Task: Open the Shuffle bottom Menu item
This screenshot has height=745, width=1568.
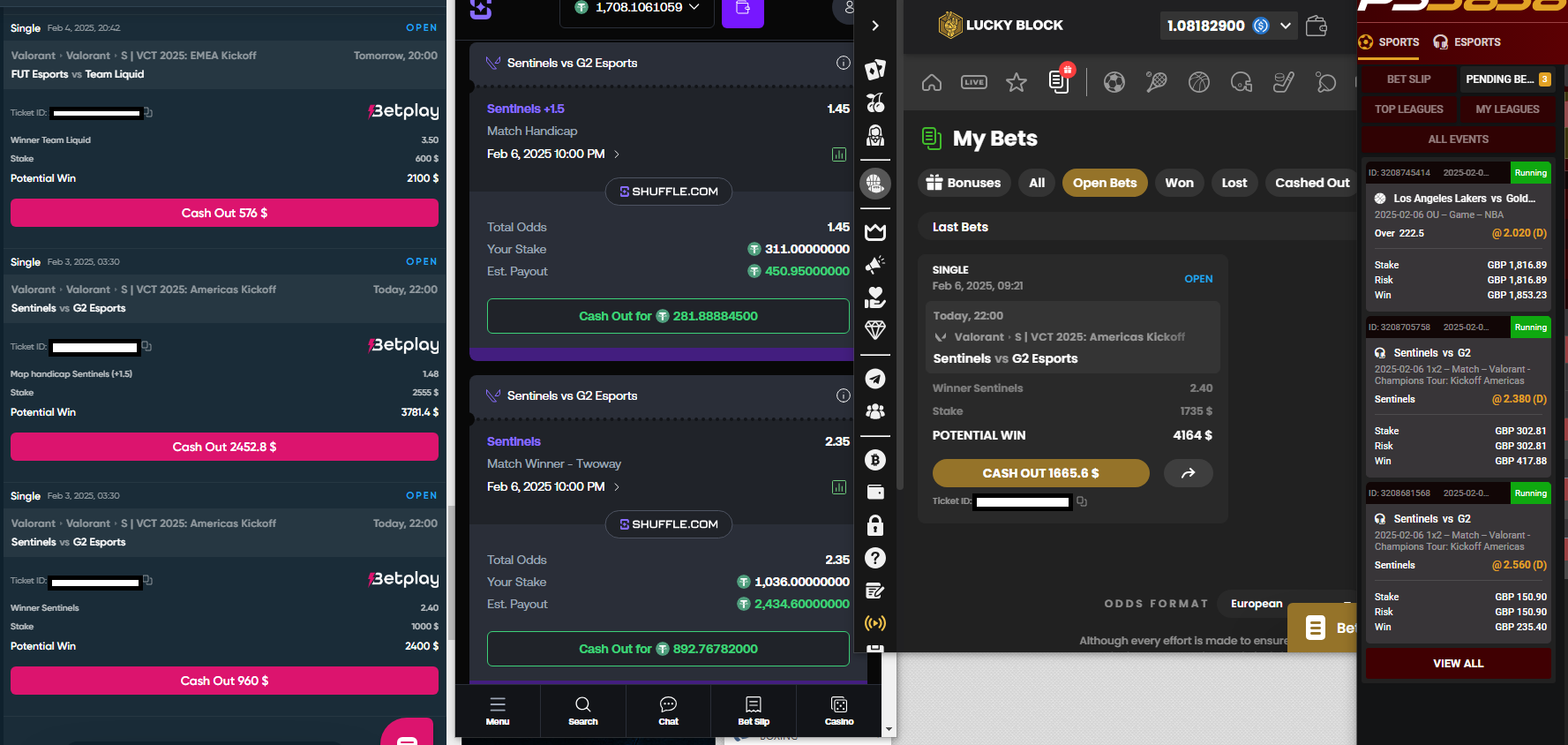Action: tap(498, 711)
